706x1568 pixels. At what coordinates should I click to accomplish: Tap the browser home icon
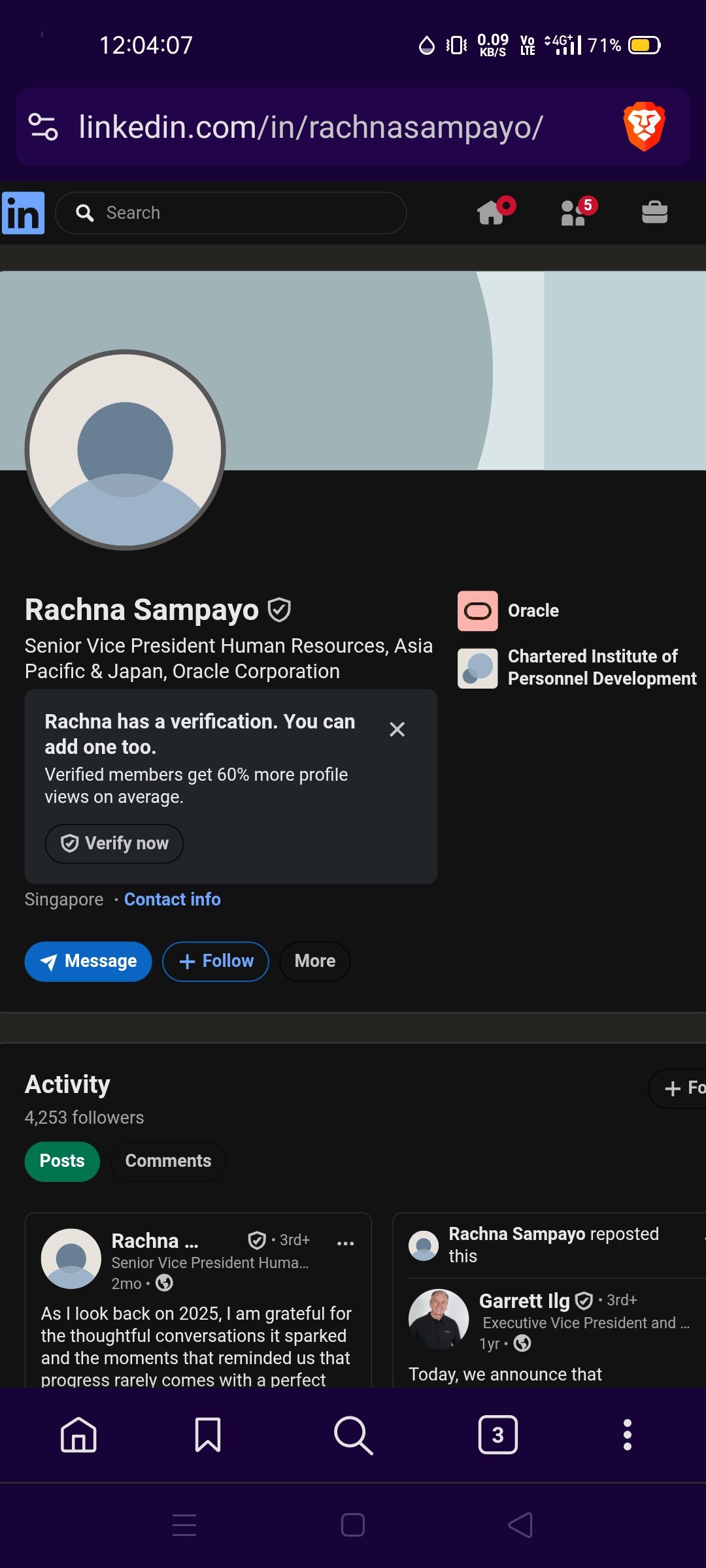pyautogui.click(x=78, y=1435)
